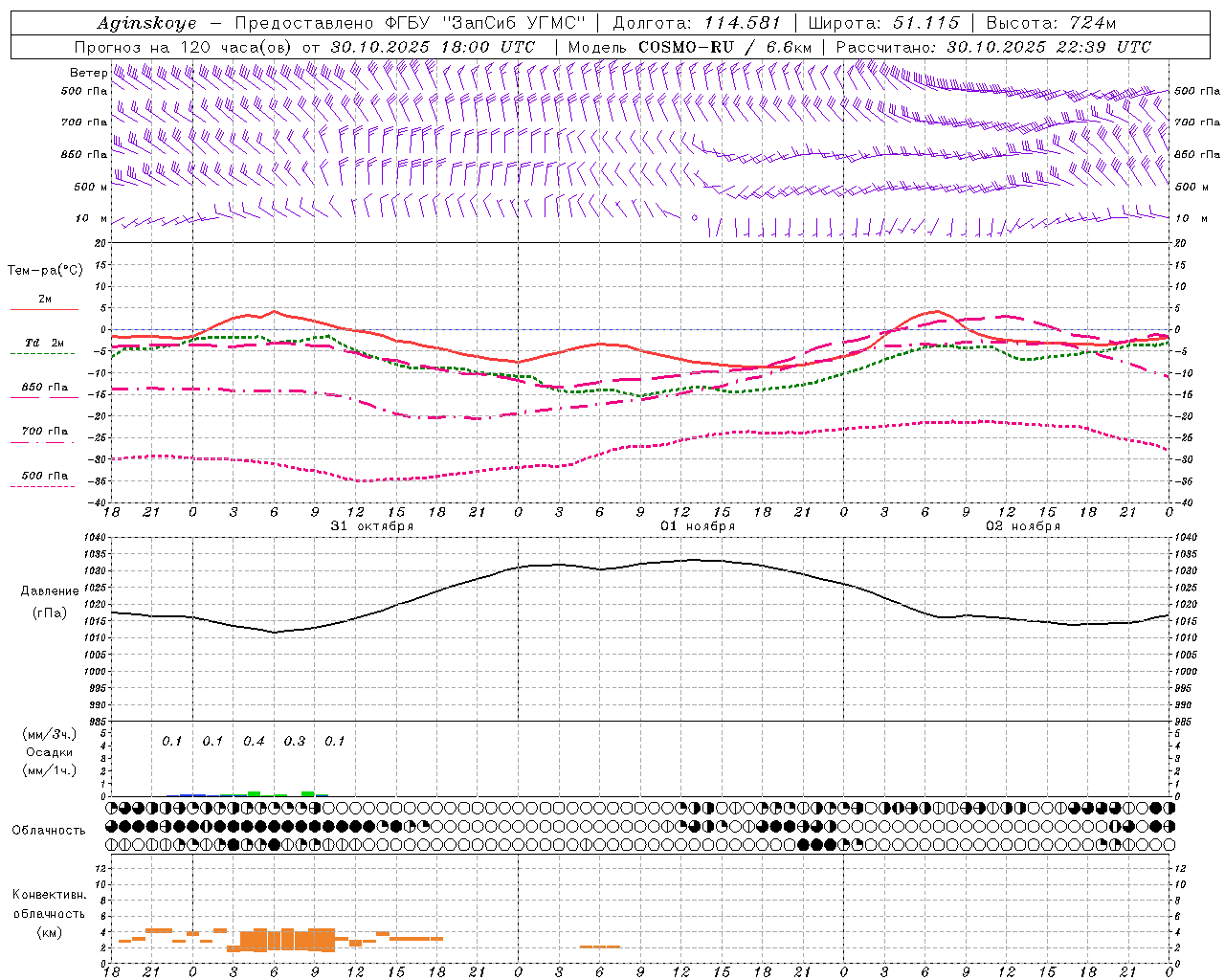Click the "02 ноября" date label
The width and height of the screenshot is (1225, 980).
[1023, 526]
